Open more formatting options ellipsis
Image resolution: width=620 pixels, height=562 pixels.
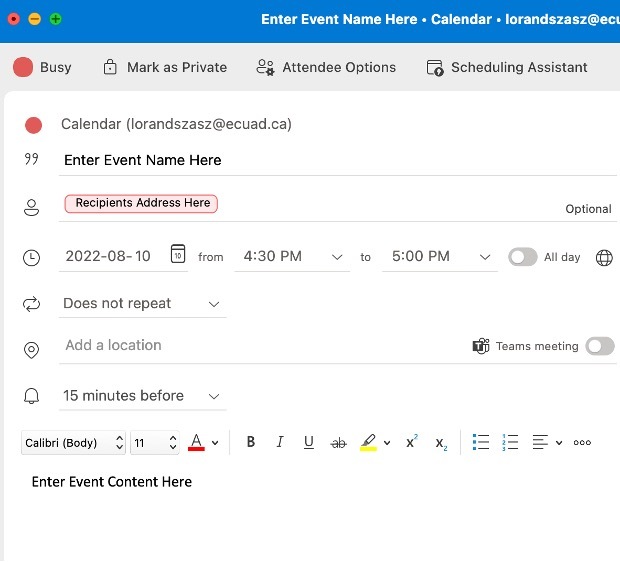tap(582, 443)
